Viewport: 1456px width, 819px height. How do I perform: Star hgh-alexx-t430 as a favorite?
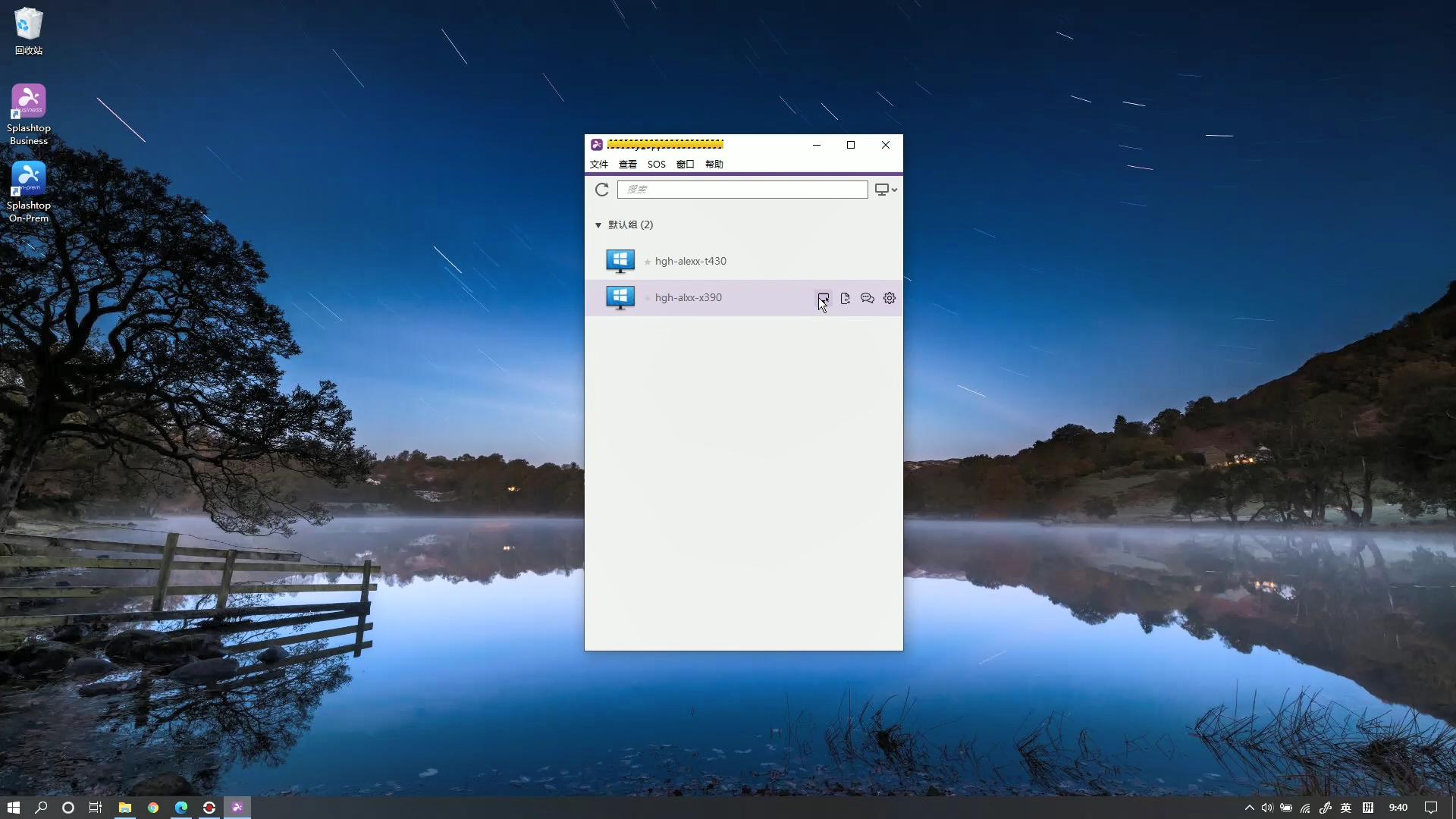coord(648,261)
